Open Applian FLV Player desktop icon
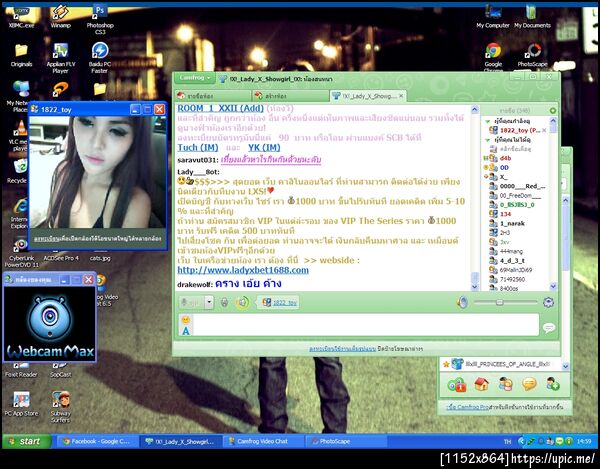 tap(61, 57)
